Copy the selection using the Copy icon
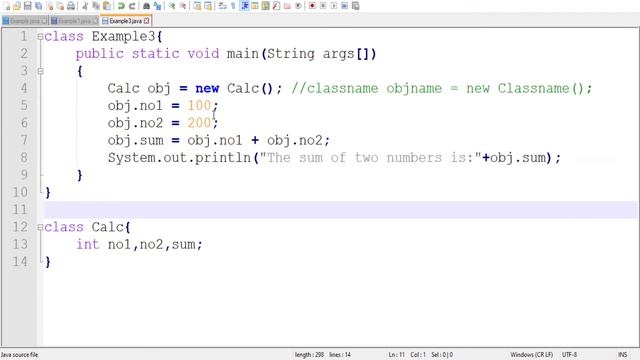640x360 pixels. pyautogui.click(x=96, y=6)
